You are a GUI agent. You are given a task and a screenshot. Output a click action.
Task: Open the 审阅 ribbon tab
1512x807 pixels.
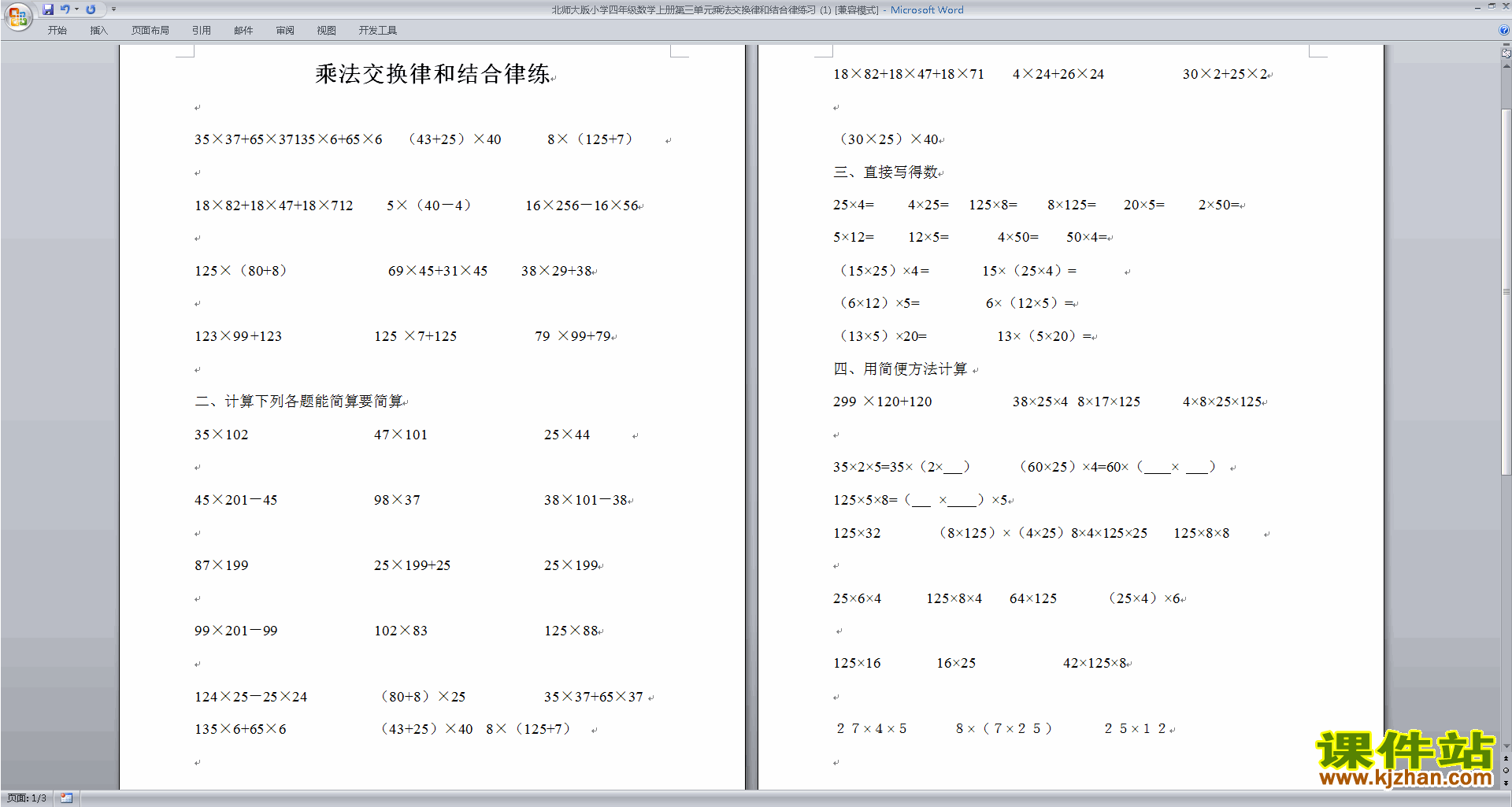point(285,31)
